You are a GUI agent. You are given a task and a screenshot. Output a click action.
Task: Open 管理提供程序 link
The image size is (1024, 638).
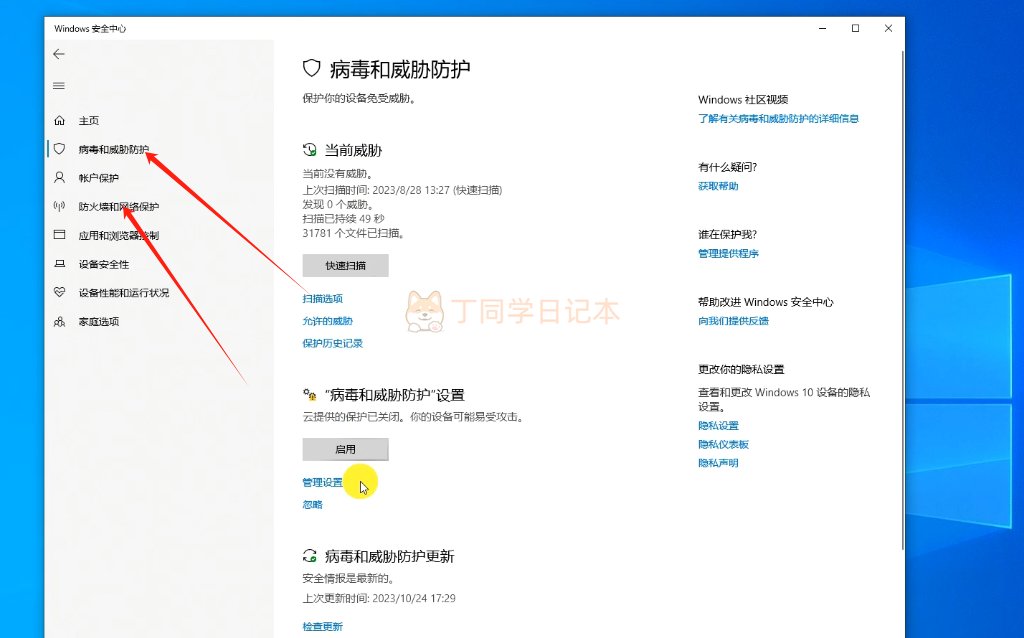[728, 254]
